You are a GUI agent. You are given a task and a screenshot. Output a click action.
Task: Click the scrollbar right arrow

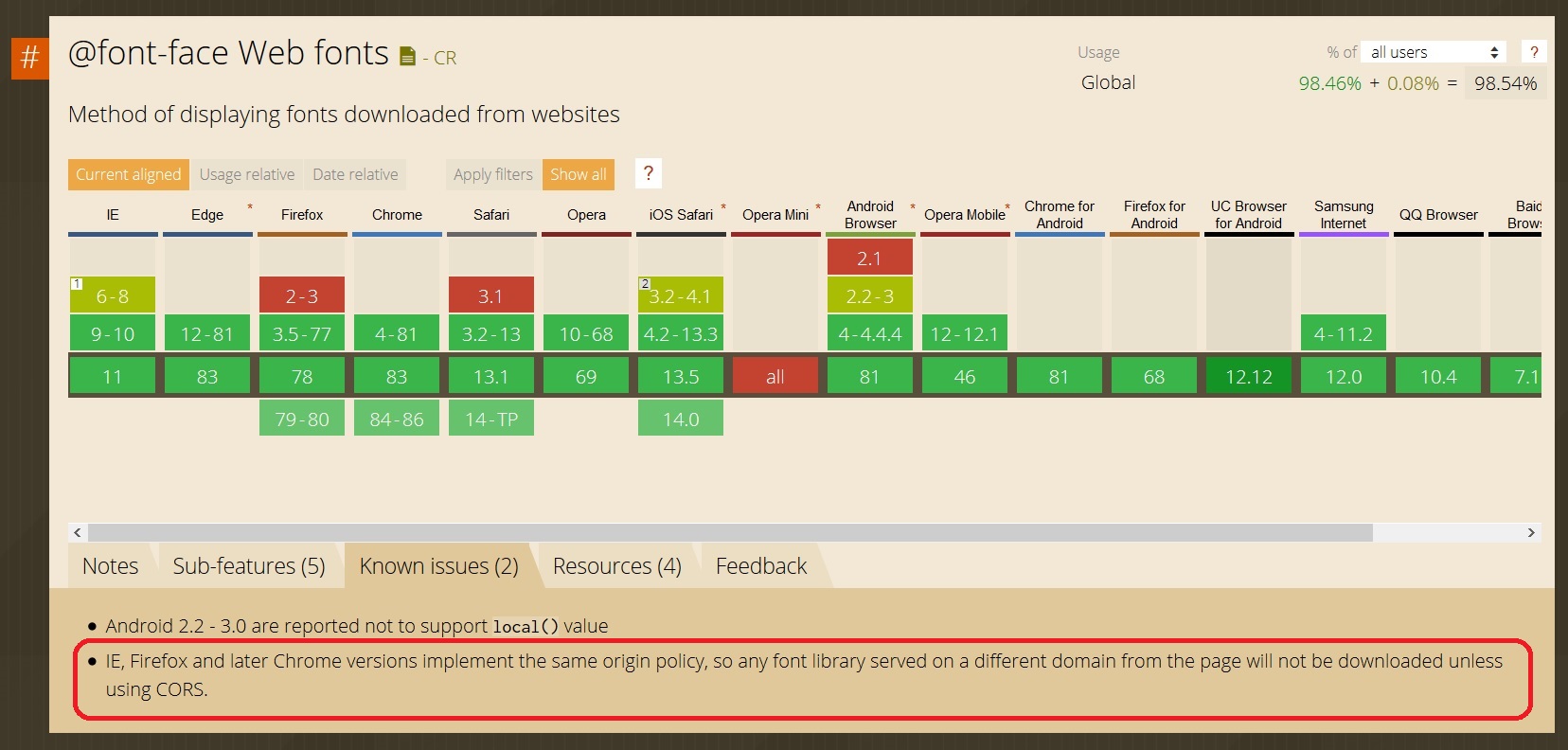(1531, 533)
